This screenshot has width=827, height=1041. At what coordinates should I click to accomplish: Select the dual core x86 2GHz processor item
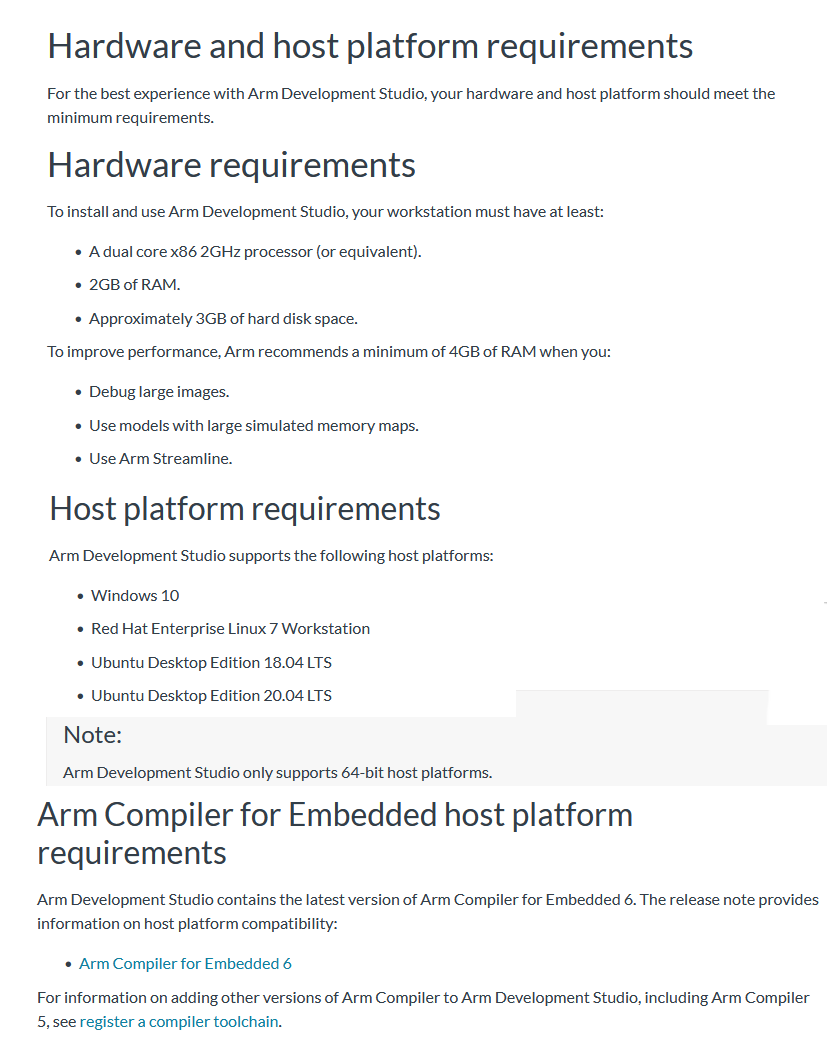[255, 252]
